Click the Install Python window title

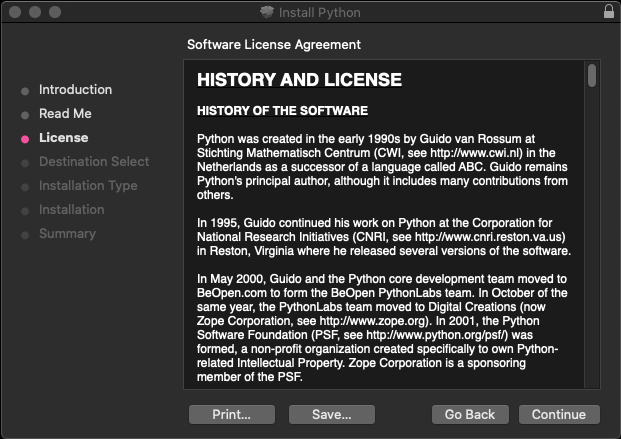(x=320, y=13)
